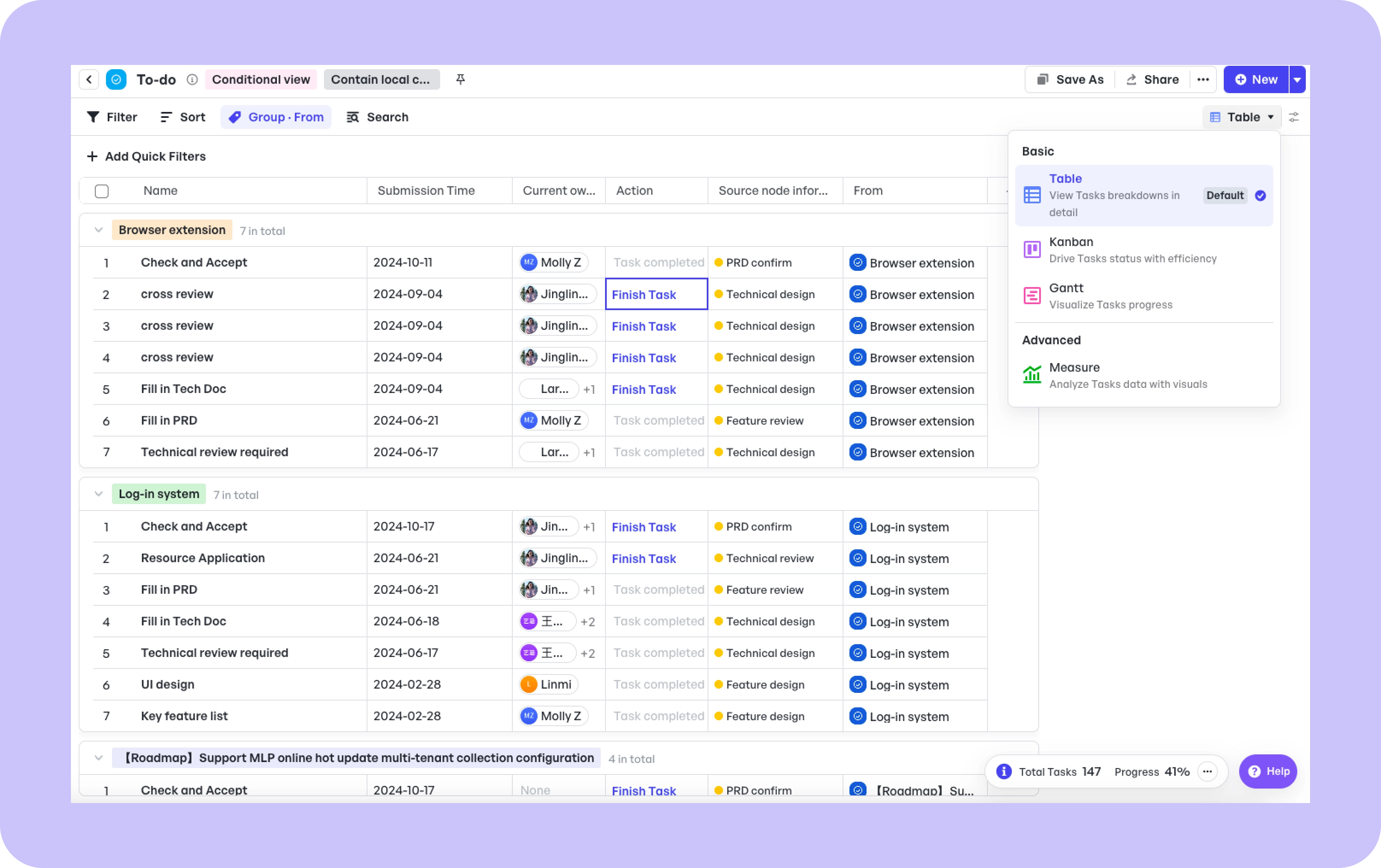1381x868 pixels.
Task: Collapse the Roadmap Support MLP group
Action: [99, 758]
